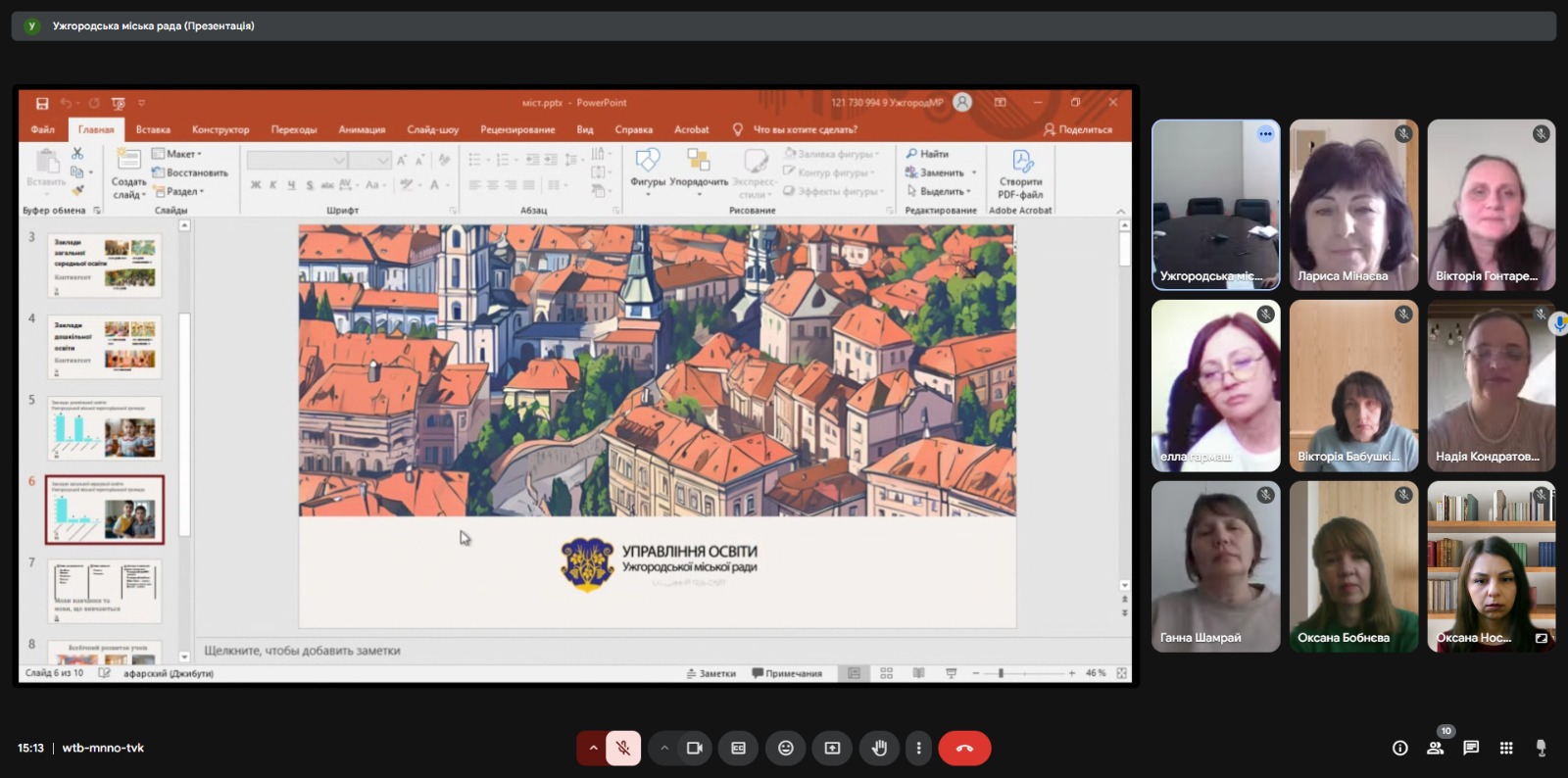This screenshot has height=778, width=1568.
Task: Turn on captions with the CC button
Action: [x=738, y=748]
